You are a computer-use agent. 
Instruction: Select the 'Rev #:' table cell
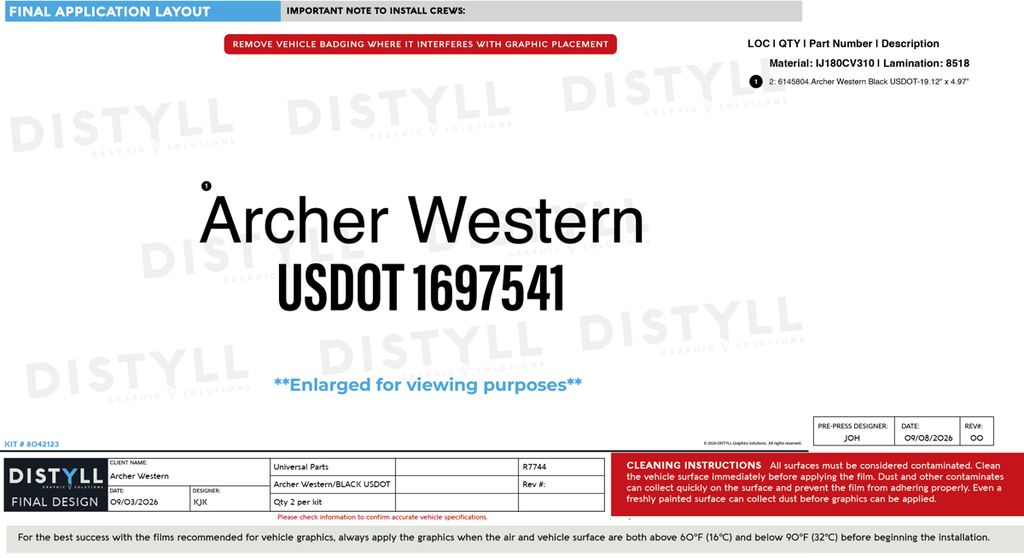pos(561,484)
